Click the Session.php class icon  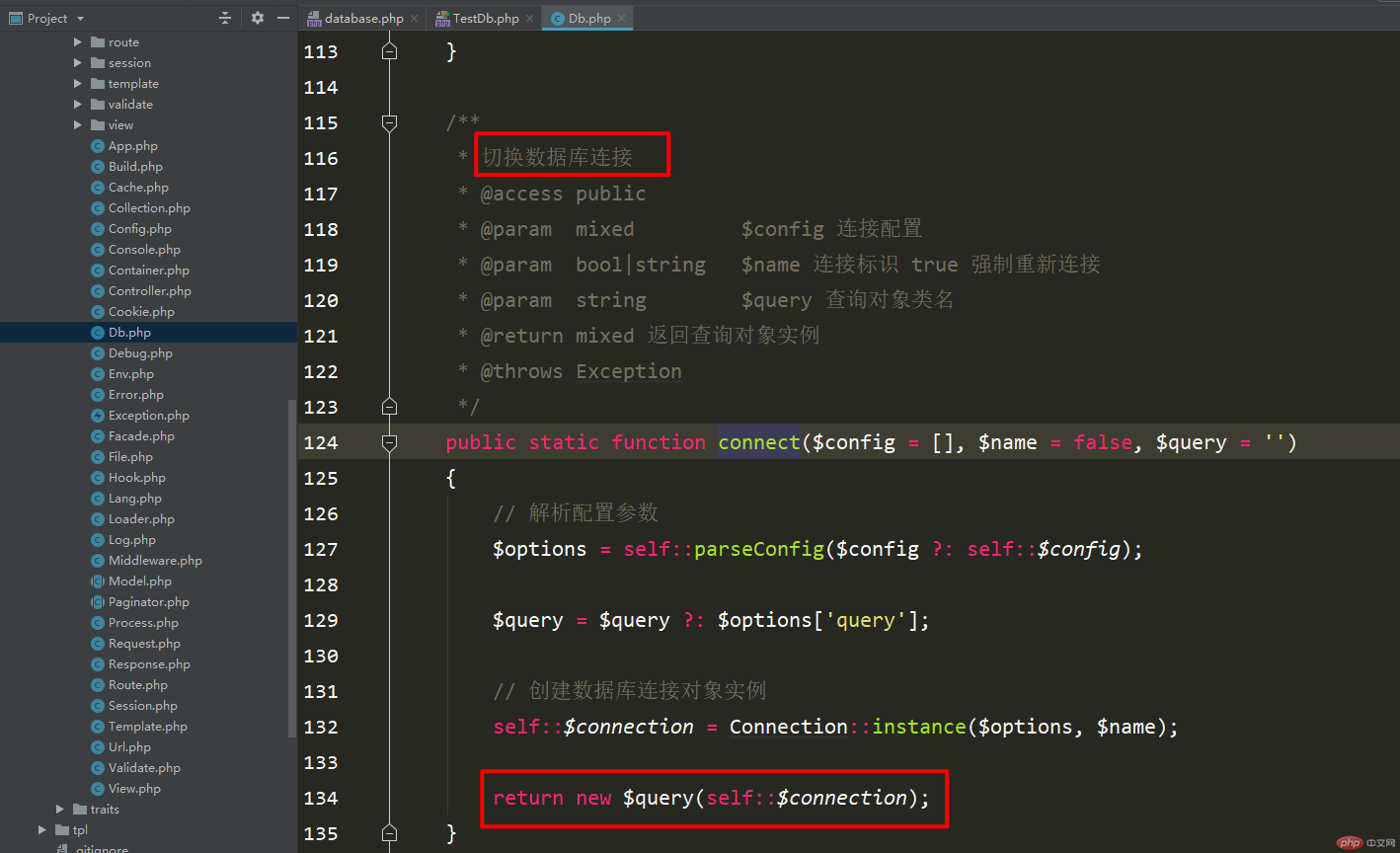pyautogui.click(x=98, y=706)
